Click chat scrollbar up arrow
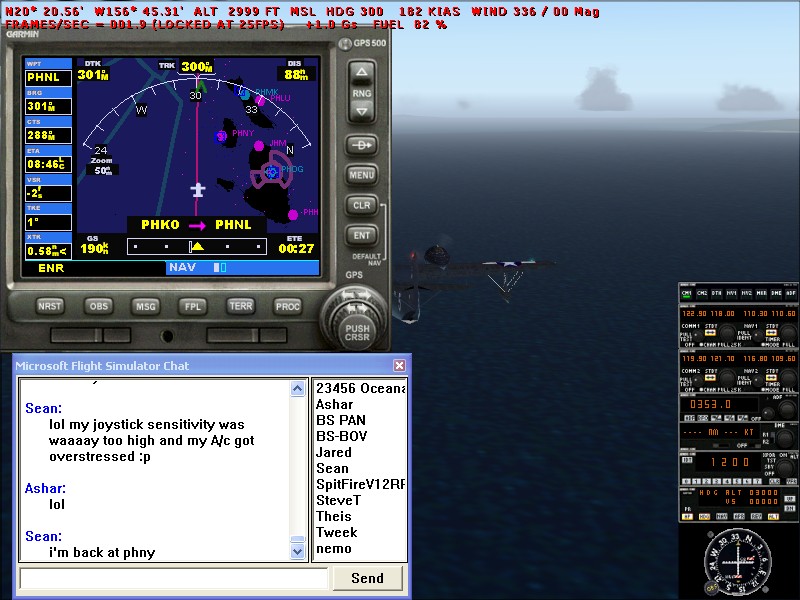 click(x=297, y=389)
